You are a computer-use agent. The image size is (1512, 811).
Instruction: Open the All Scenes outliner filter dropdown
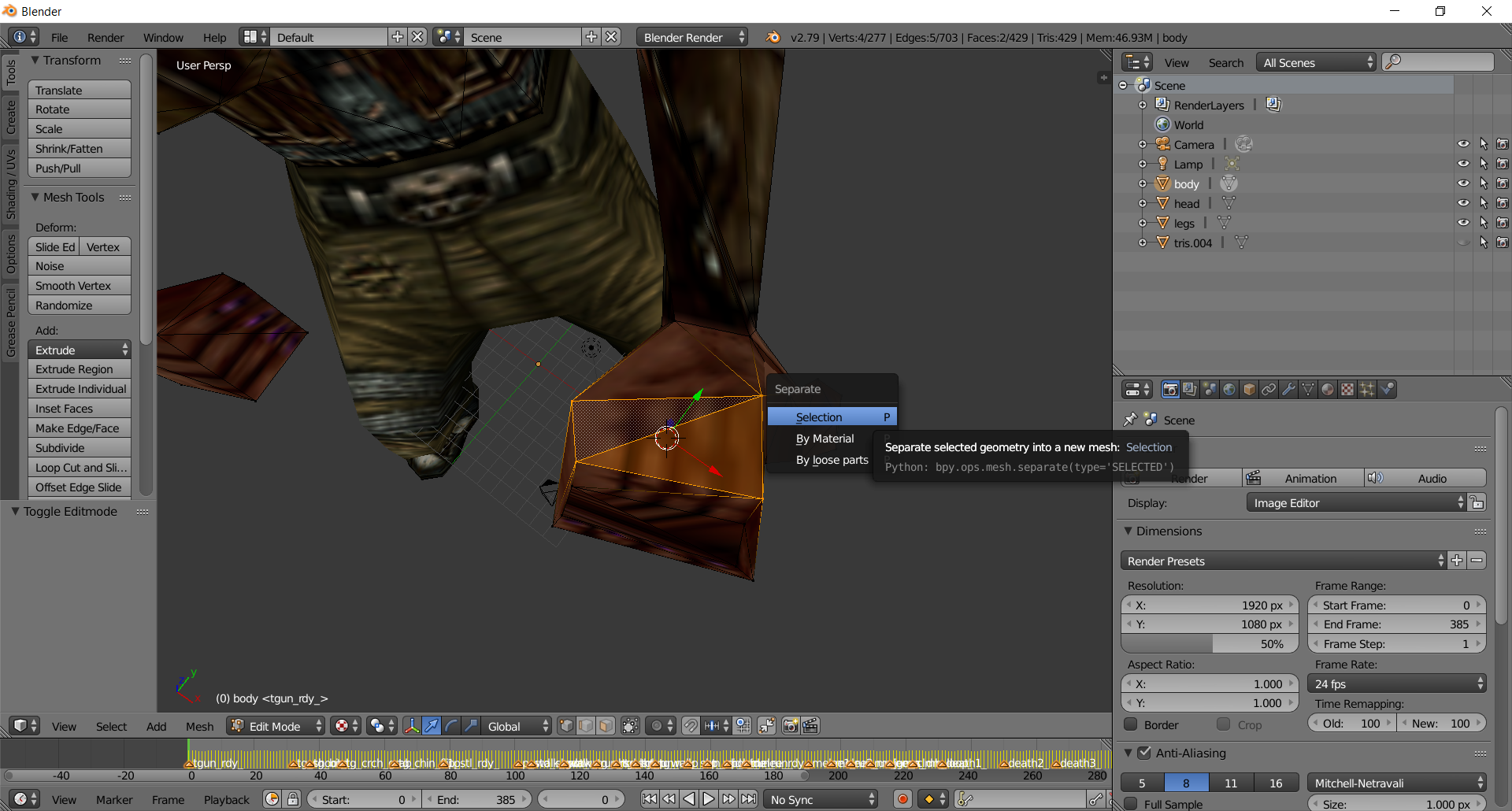(x=1315, y=62)
